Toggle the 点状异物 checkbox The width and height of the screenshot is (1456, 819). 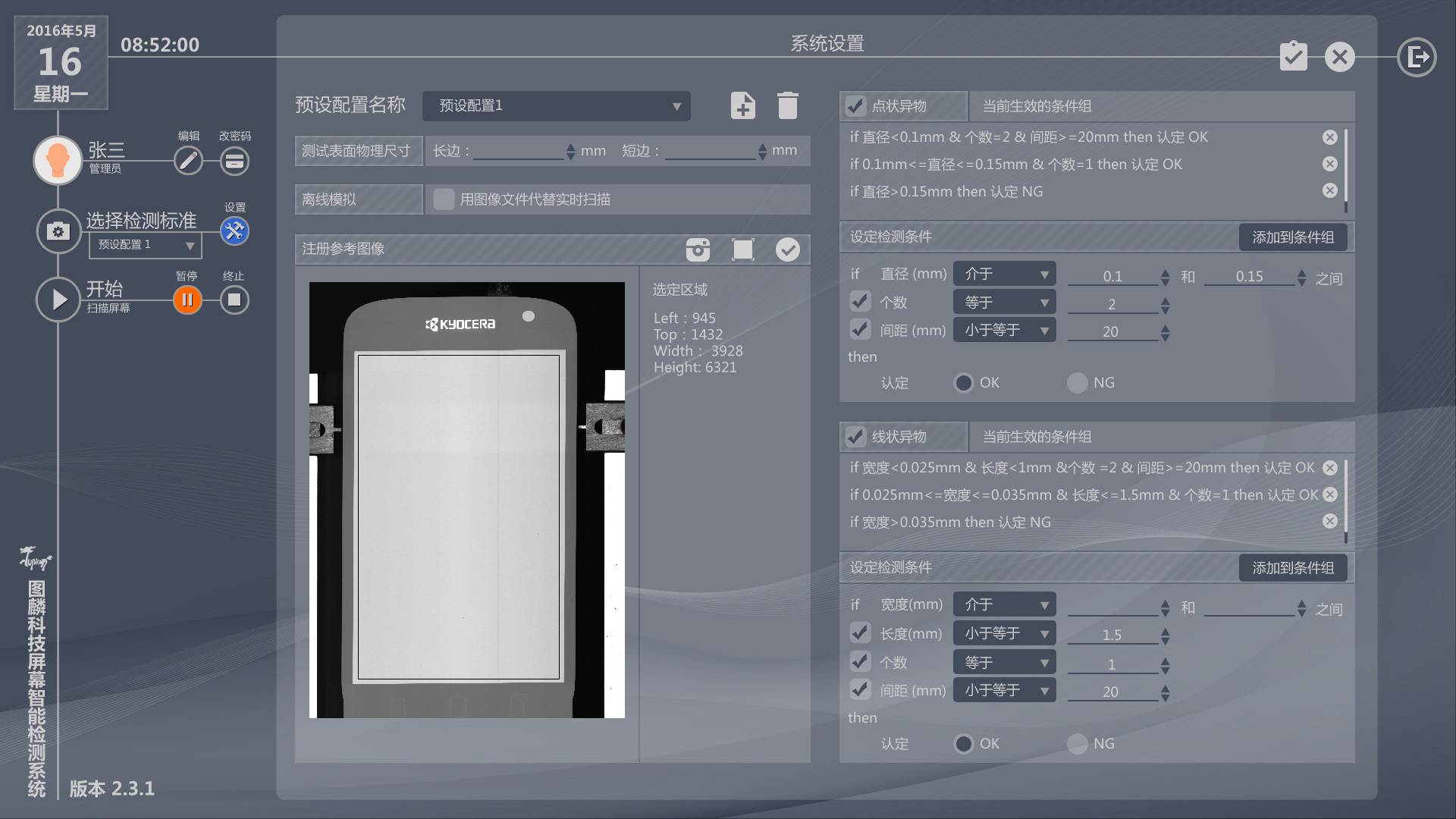click(855, 106)
